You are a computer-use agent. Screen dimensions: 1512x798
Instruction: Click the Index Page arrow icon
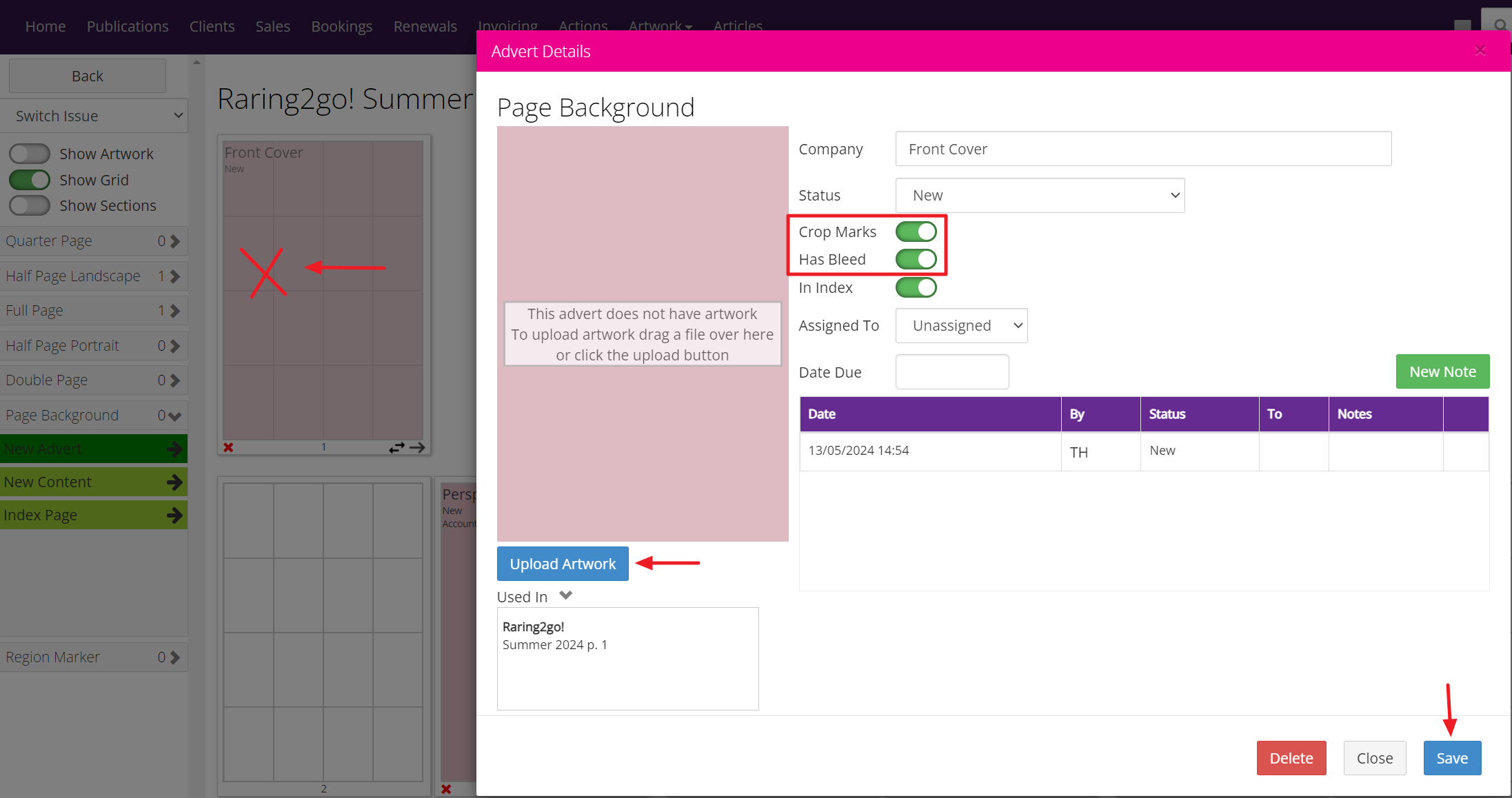pos(174,515)
